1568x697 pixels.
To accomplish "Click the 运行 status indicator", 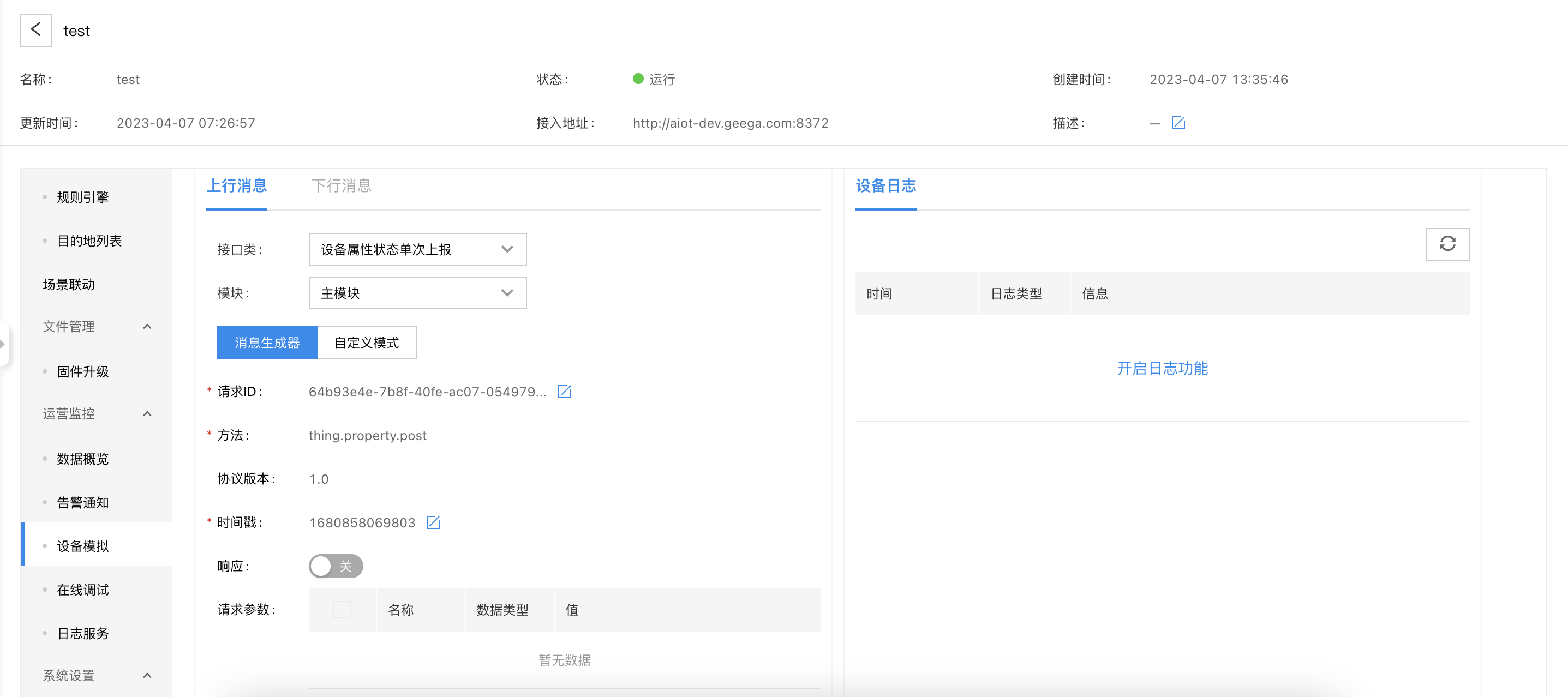I will pyautogui.click(x=654, y=79).
